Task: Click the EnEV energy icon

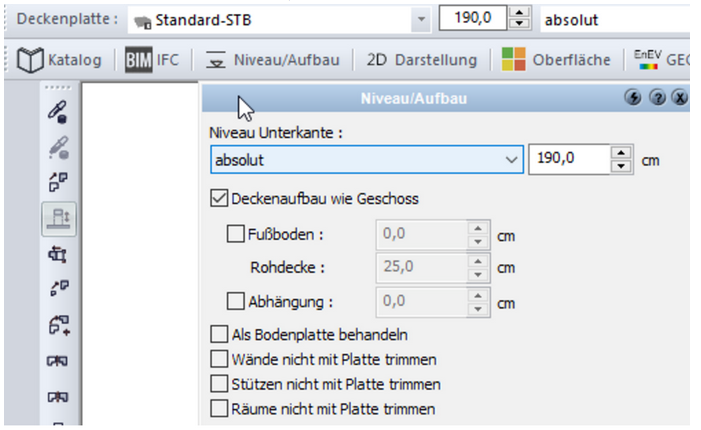Action: (x=647, y=60)
